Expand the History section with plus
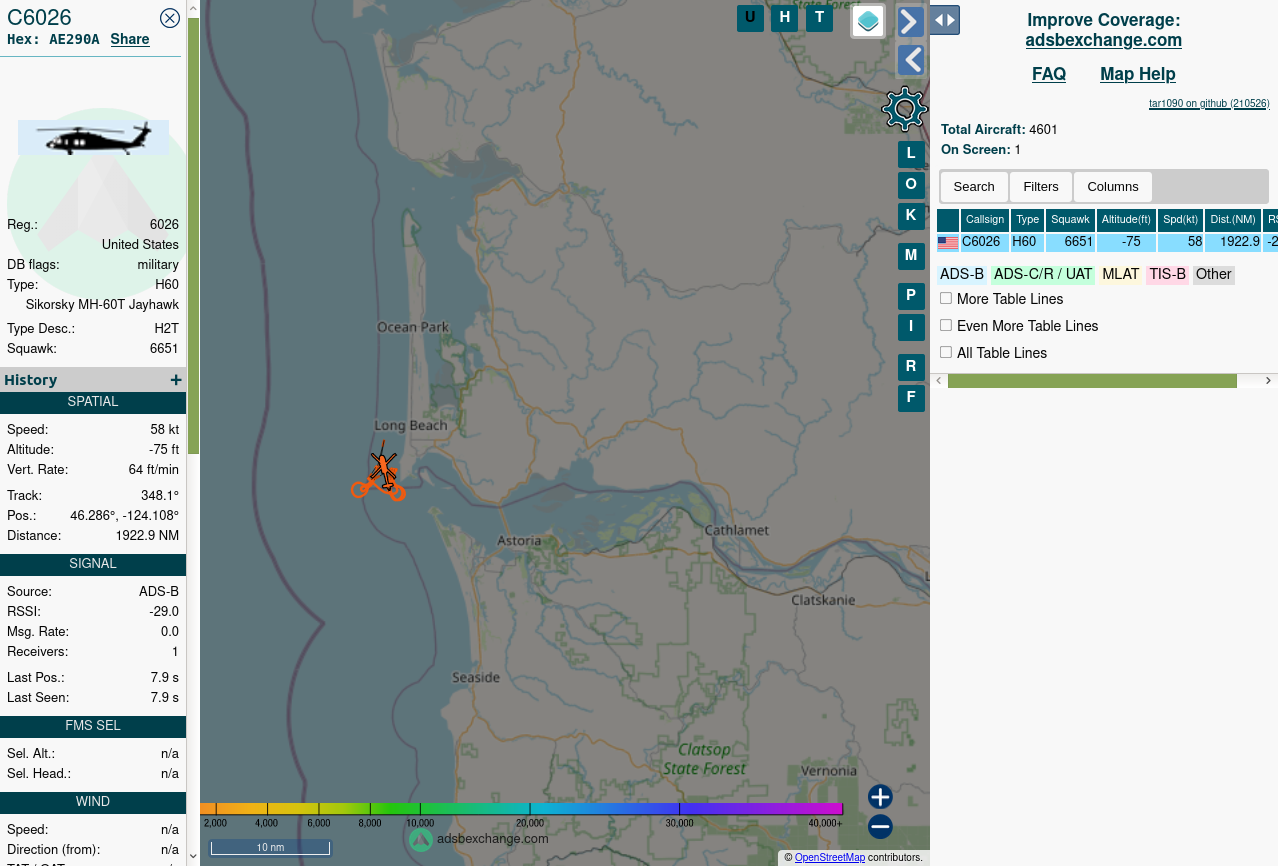 176,380
